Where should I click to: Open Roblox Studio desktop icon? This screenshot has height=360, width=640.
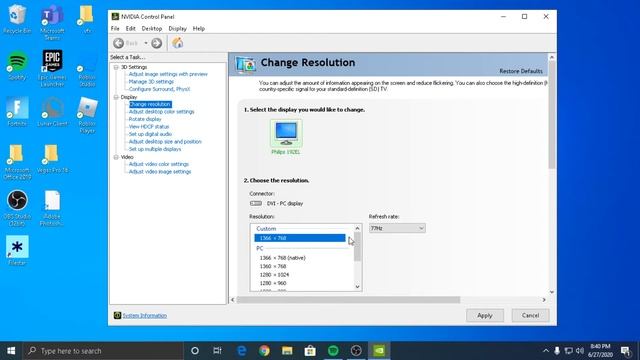pyautogui.click(x=87, y=69)
